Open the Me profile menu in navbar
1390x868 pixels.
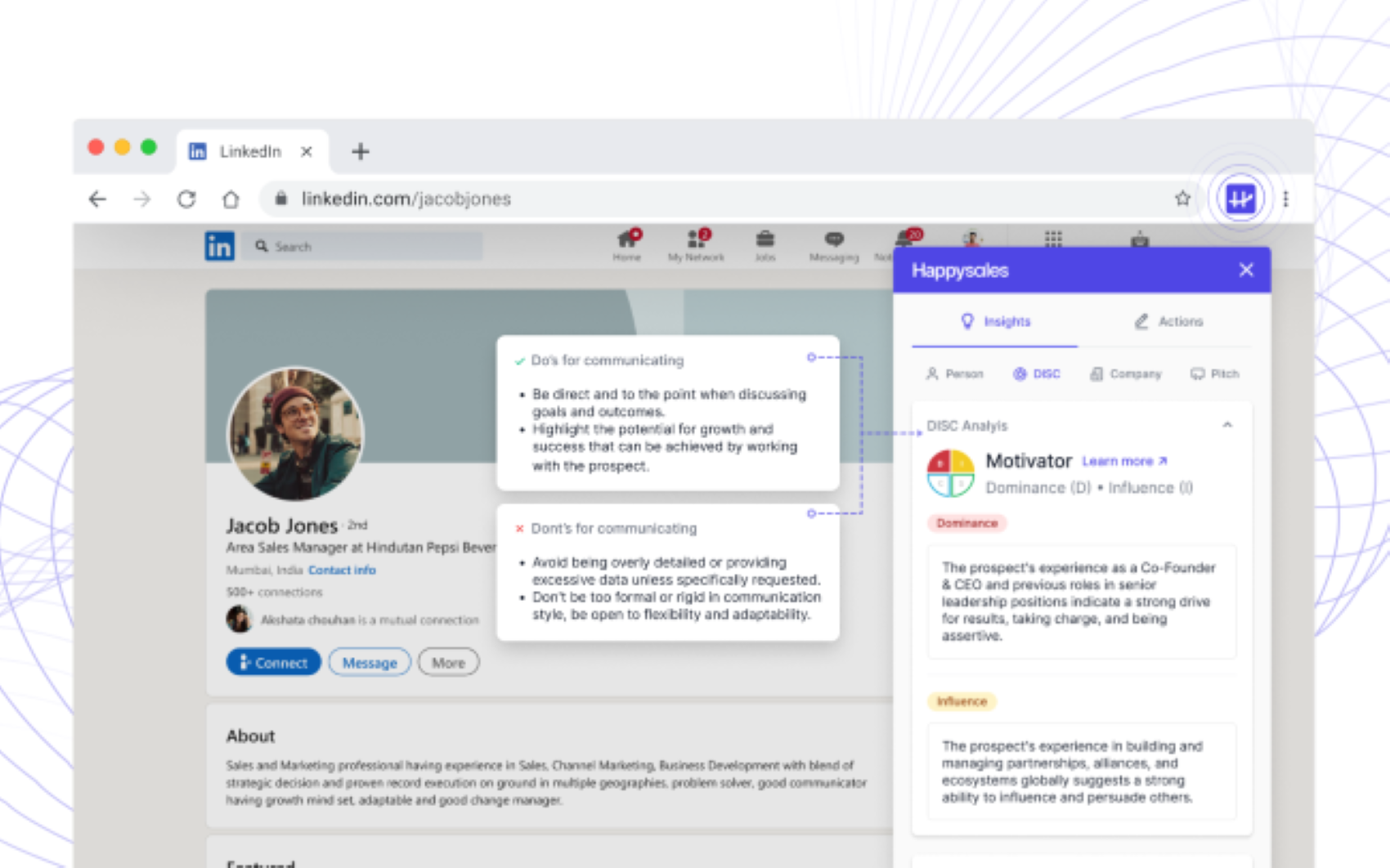click(971, 239)
